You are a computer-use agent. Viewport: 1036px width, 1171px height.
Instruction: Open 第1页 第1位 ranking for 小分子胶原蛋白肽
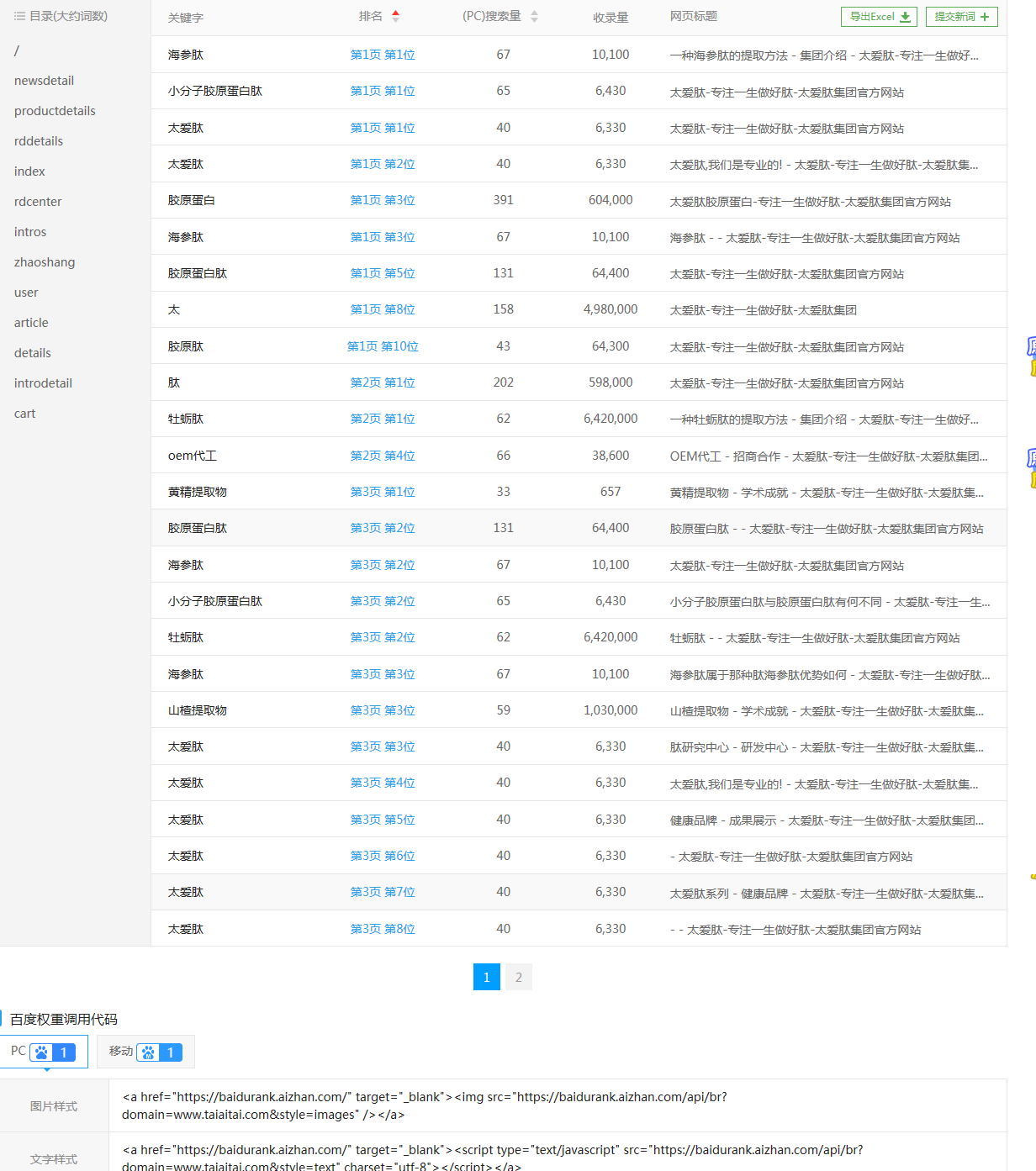pos(383,91)
